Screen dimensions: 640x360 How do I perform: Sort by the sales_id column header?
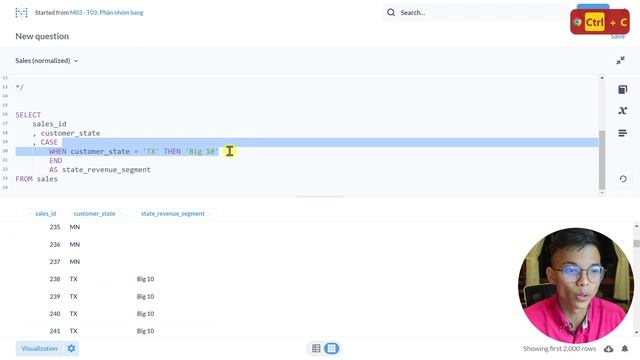(x=45, y=213)
